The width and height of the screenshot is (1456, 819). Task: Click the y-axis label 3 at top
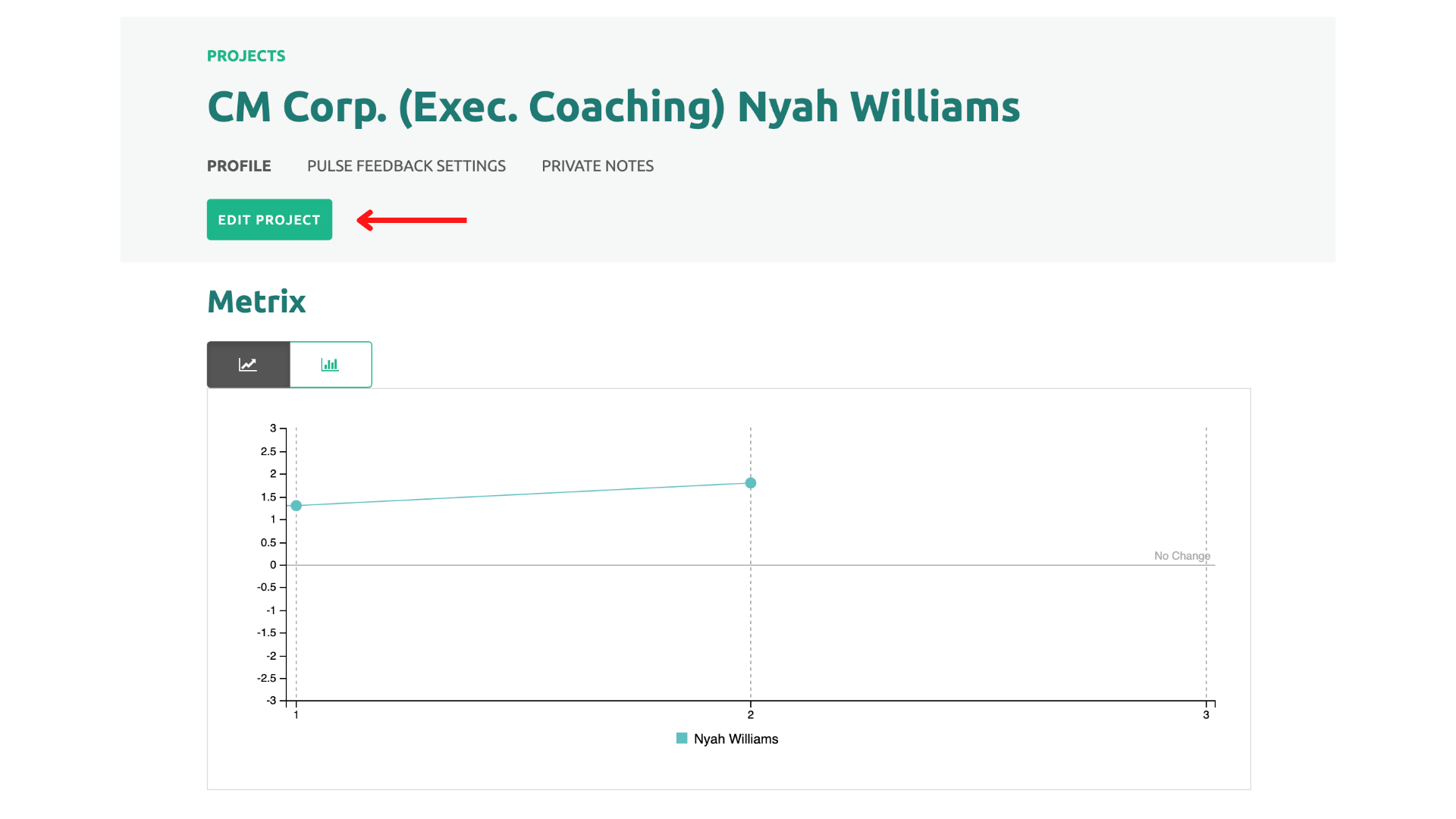(273, 428)
